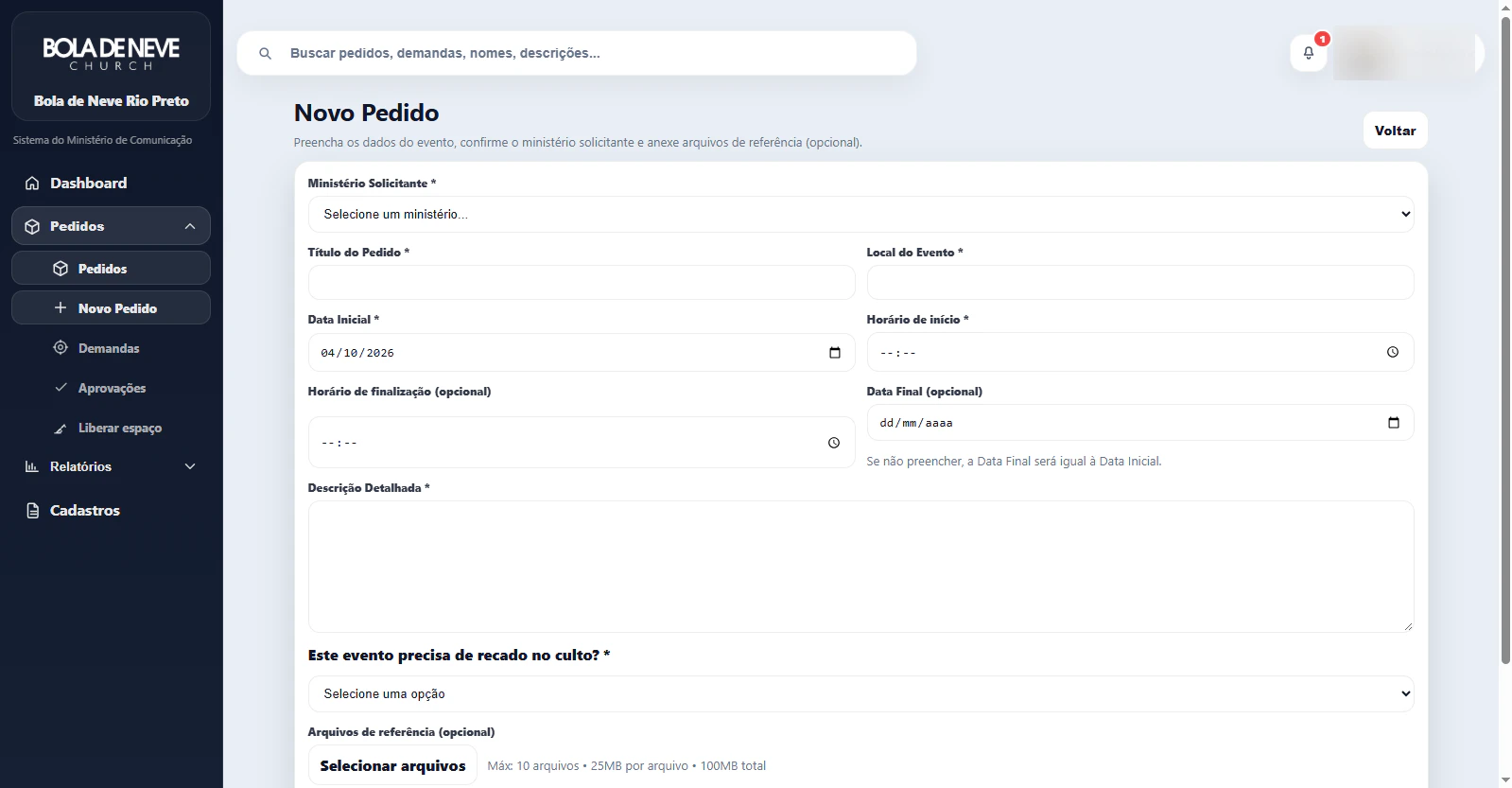Screen dimensions: 1512x788
Task: Focus the Título do Pedido field
Action: tap(582, 282)
